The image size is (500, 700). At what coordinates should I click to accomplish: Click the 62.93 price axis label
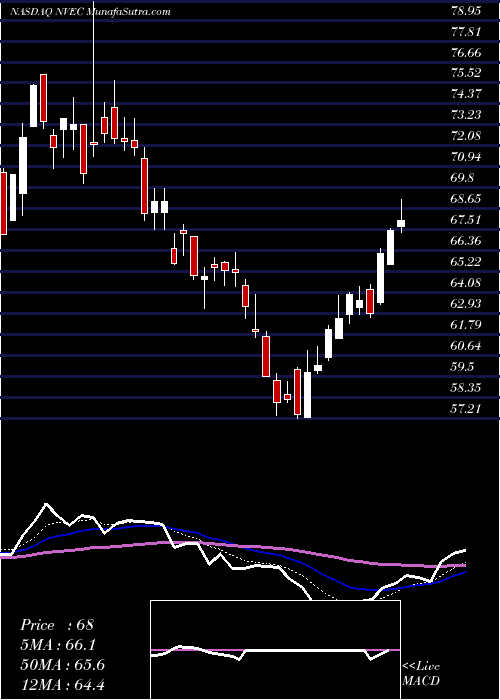click(466, 304)
